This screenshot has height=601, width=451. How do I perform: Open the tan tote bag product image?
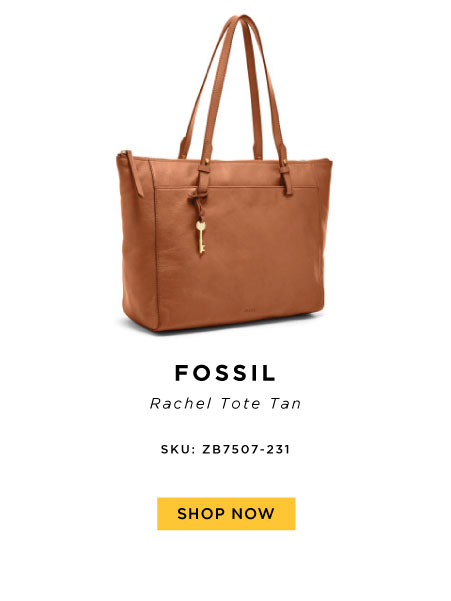point(224,172)
